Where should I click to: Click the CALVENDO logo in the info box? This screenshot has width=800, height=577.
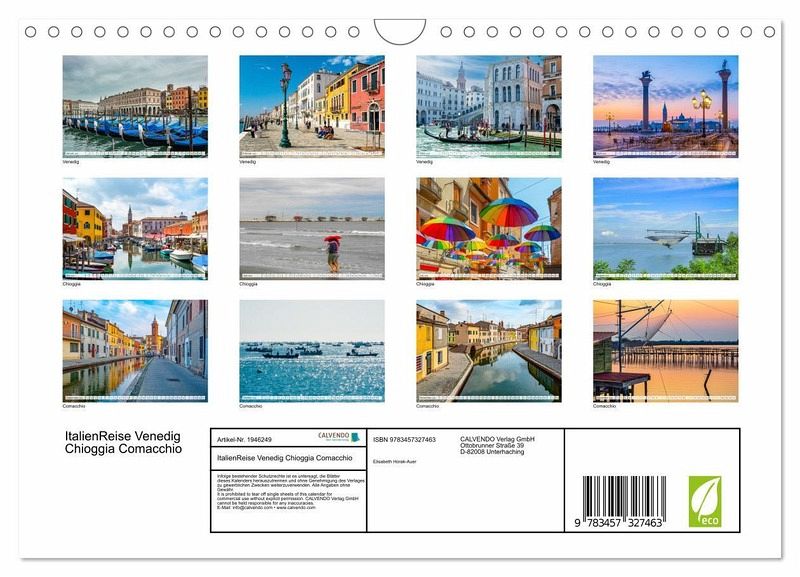click(x=339, y=437)
